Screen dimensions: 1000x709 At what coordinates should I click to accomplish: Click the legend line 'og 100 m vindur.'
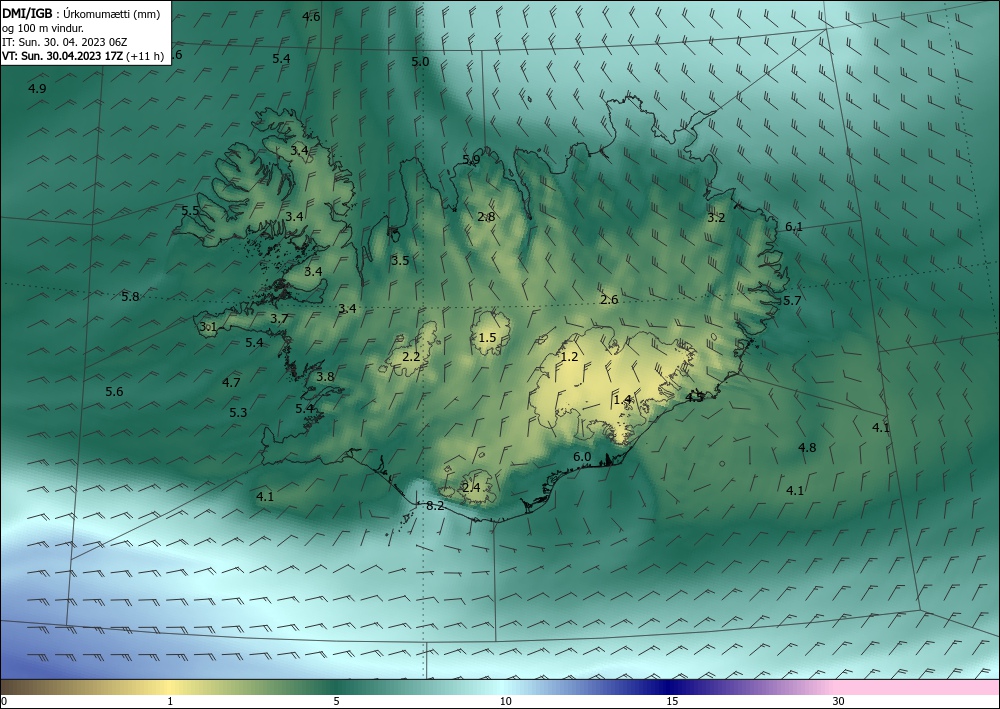click(43, 28)
